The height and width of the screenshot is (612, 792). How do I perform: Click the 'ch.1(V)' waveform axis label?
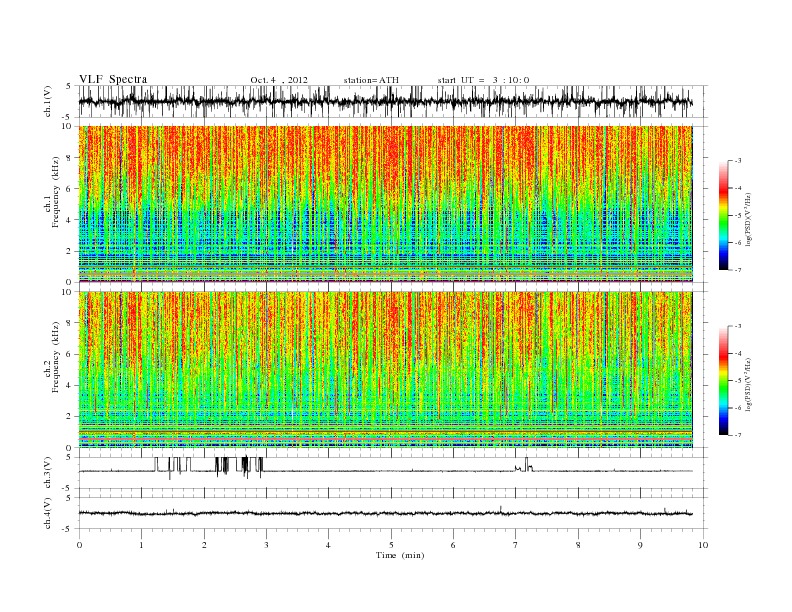pos(48,101)
